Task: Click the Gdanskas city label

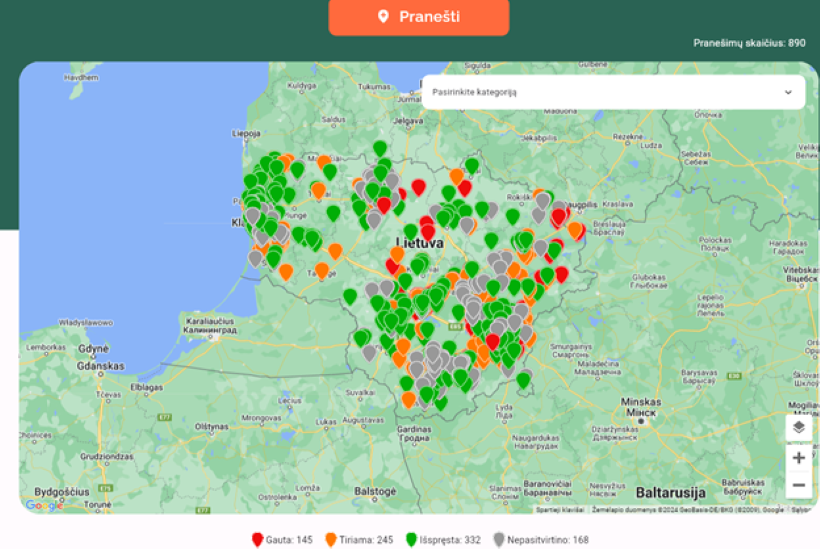Action: pos(101,366)
